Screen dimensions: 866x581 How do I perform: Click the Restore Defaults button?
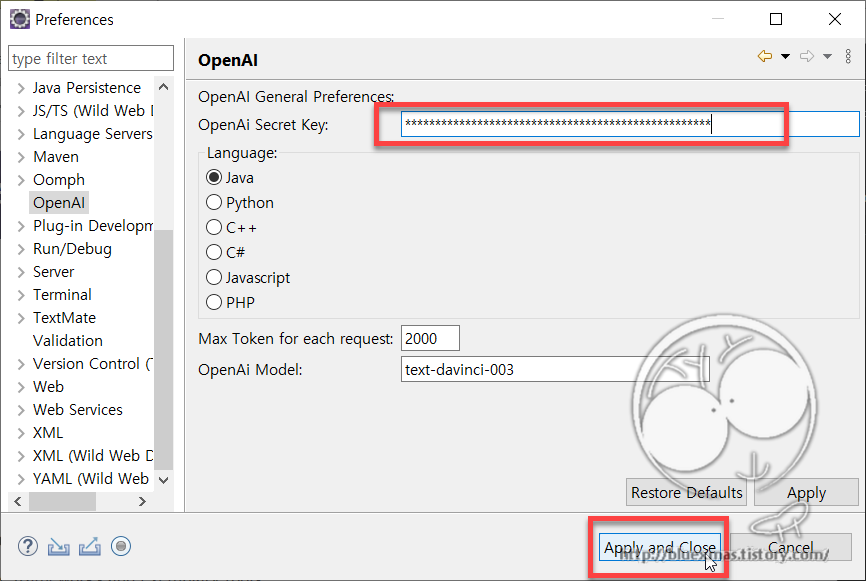(686, 492)
